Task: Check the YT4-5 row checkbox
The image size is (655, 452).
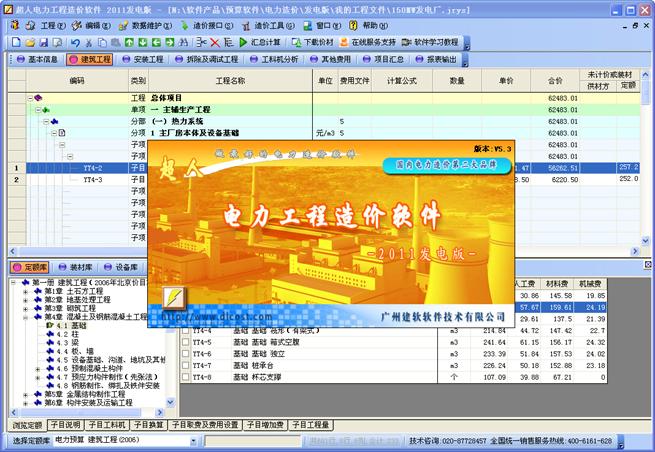Action: [185, 342]
